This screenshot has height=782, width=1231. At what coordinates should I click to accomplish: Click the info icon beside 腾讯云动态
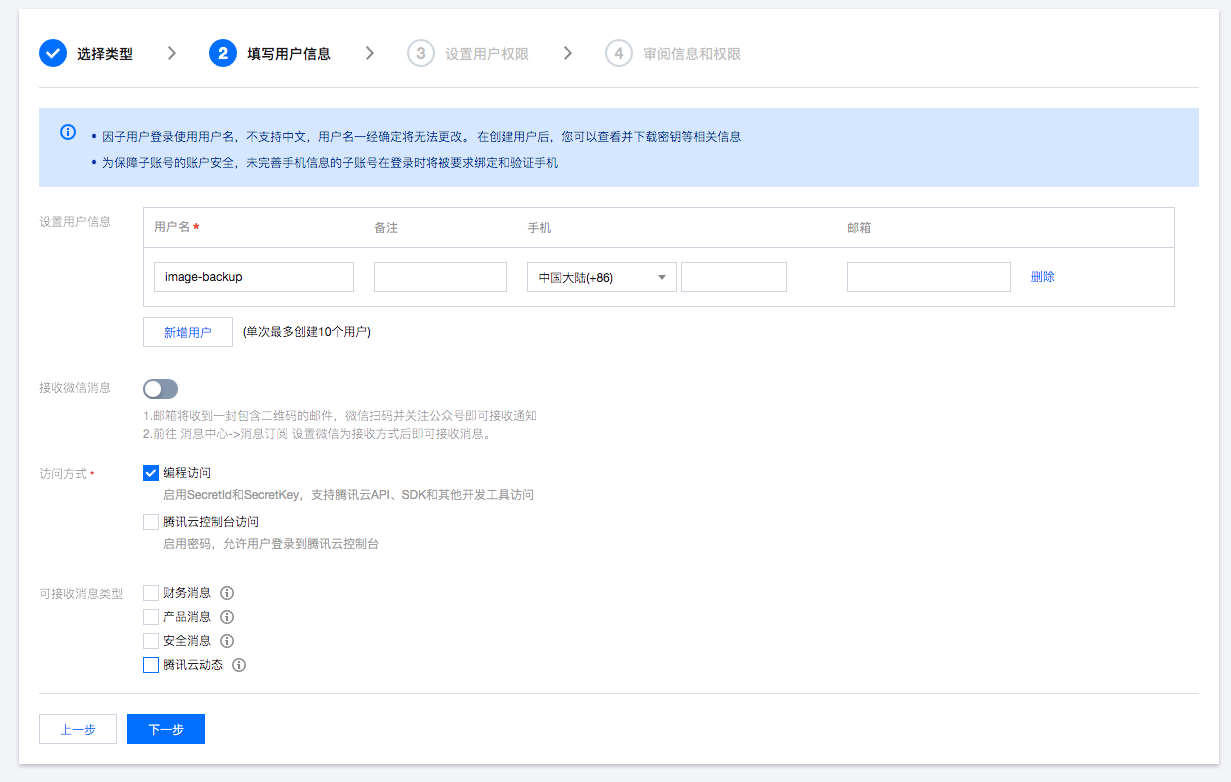click(x=239, y=665)
